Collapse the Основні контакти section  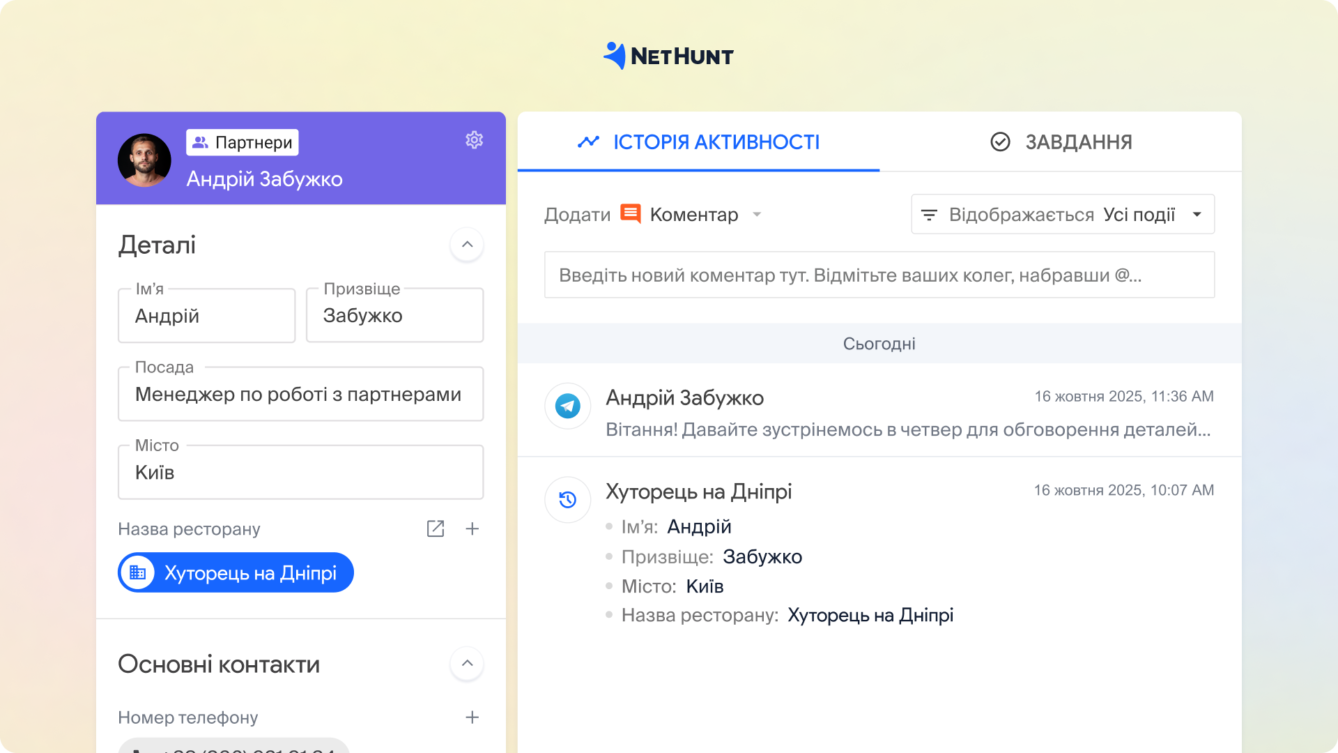(x=466, y=663)
